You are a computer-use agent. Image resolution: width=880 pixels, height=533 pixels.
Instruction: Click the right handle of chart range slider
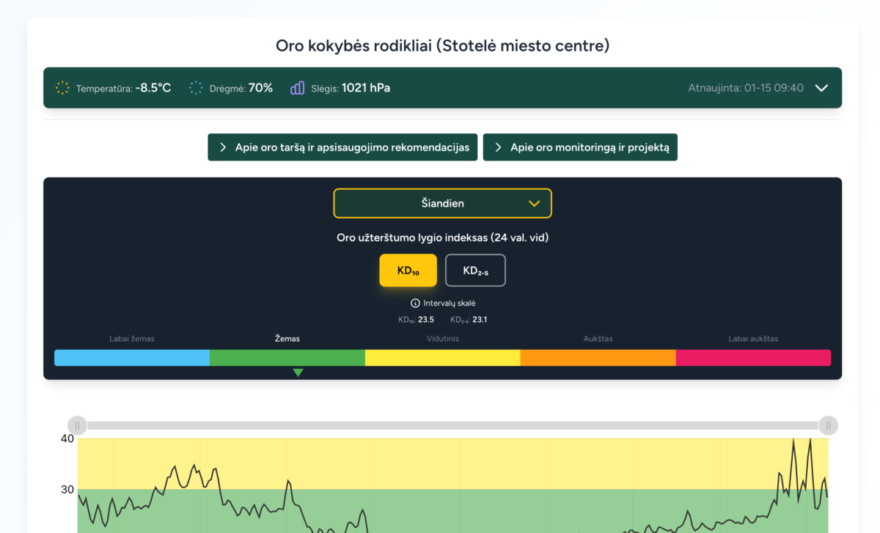828,425
